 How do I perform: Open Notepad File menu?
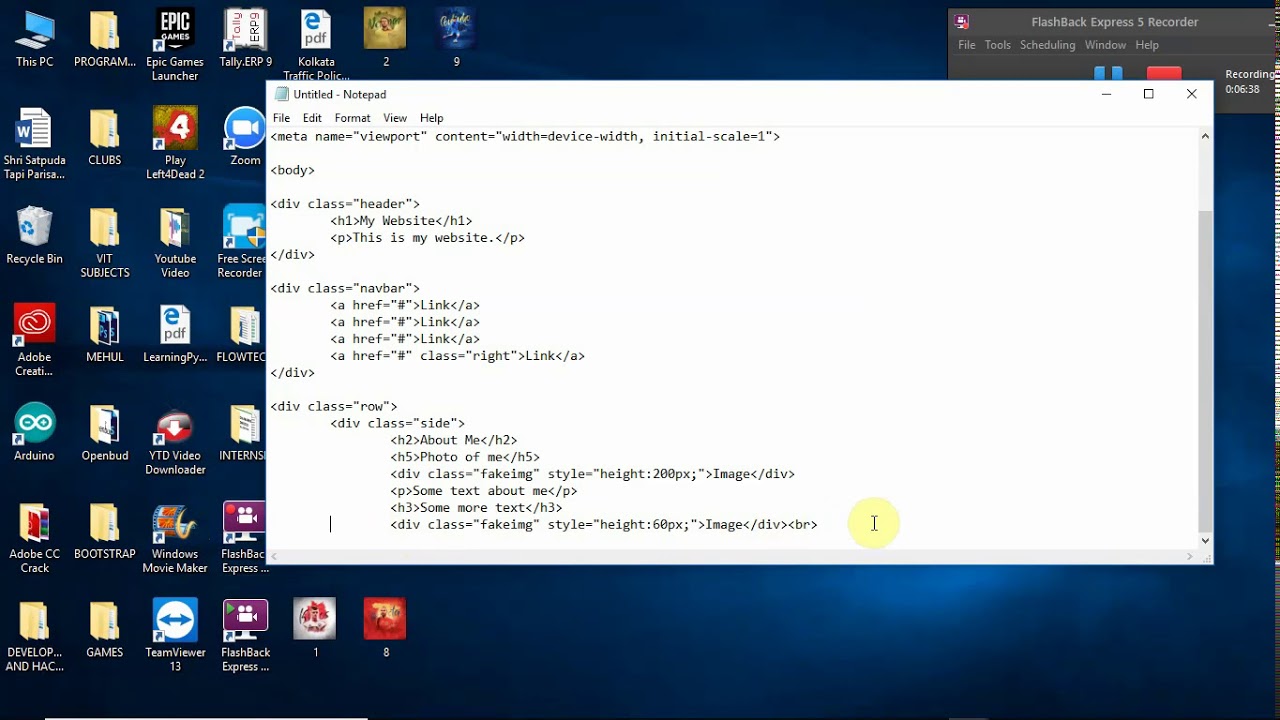(282, 118)
